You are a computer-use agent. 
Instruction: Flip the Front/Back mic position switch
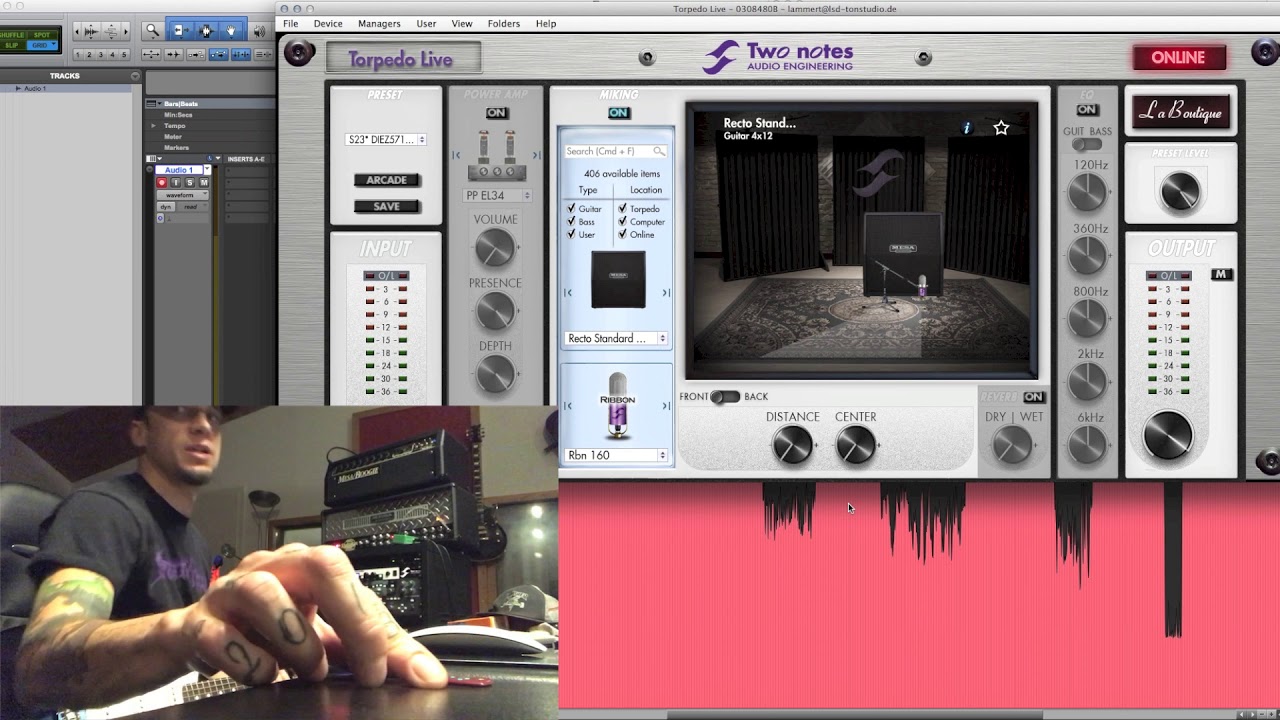coord(725,397)
